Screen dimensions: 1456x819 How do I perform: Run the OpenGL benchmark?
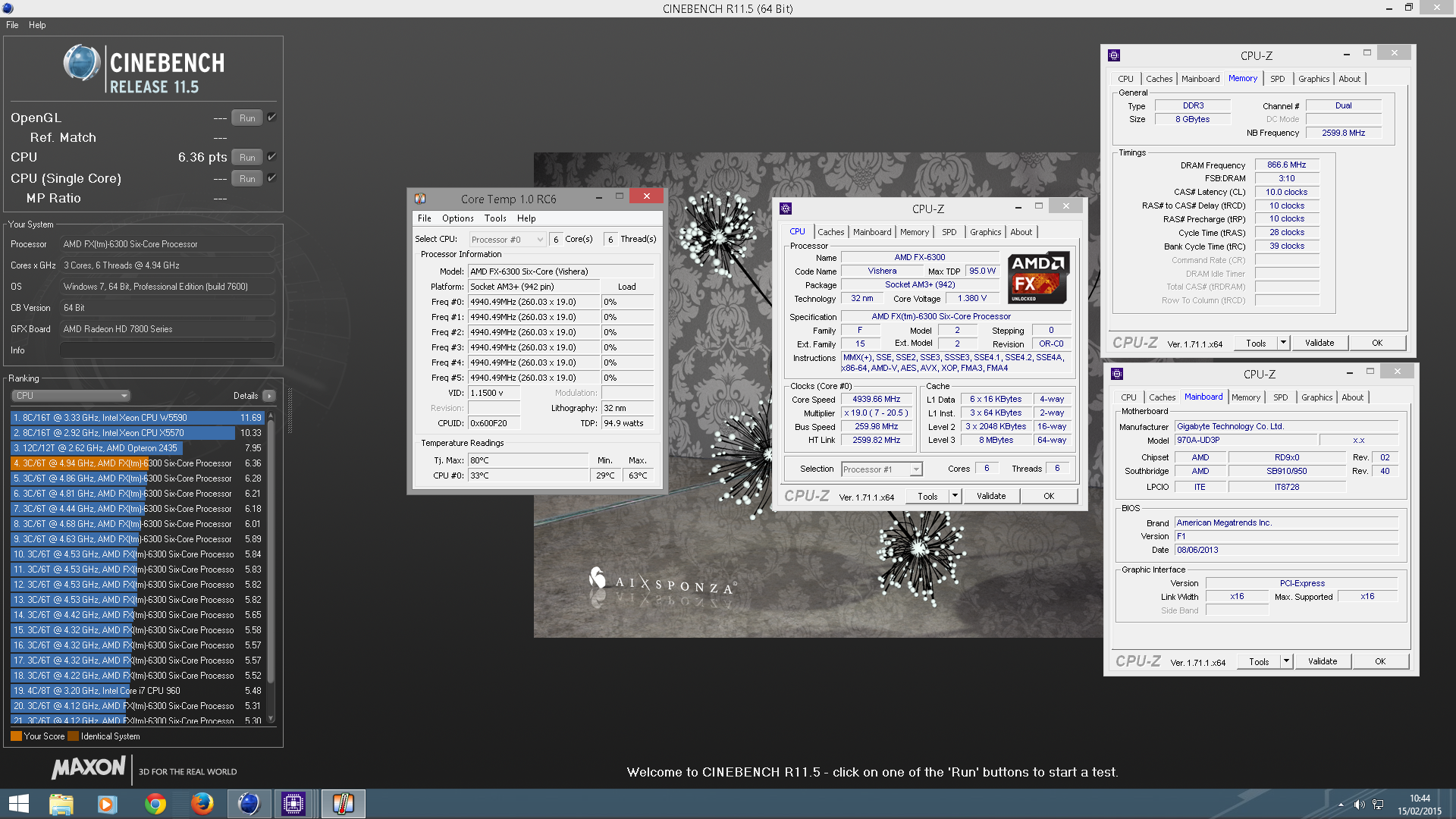click(247, 118)
